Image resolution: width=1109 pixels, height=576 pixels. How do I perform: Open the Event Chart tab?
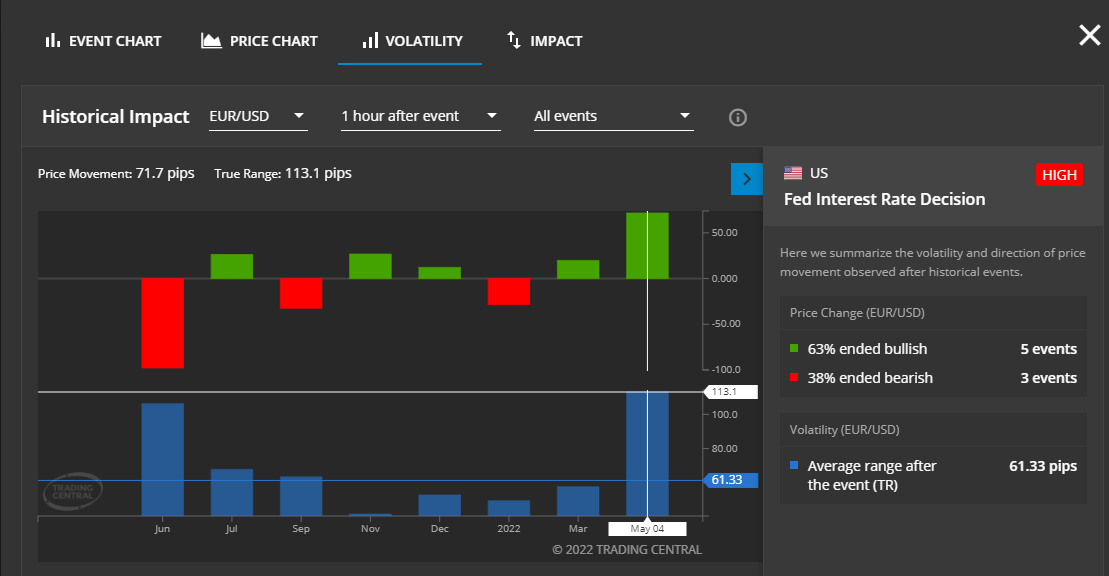coord(103,41)
